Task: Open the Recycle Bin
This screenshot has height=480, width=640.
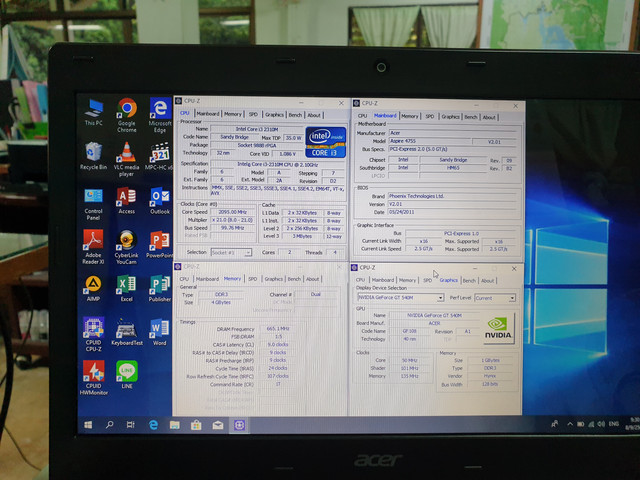Action: coord(93,156)
